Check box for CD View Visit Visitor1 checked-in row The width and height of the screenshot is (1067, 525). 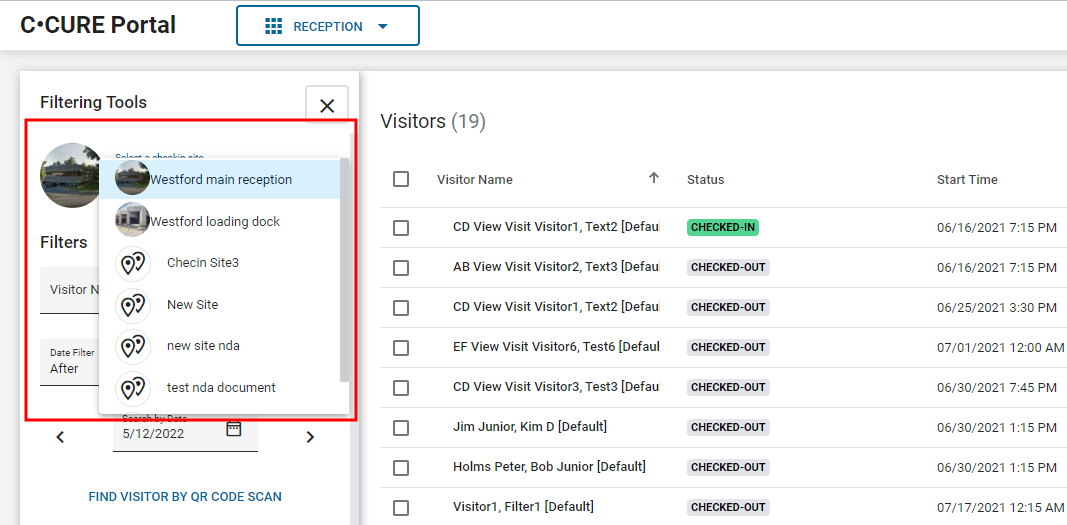click(401, 228)
